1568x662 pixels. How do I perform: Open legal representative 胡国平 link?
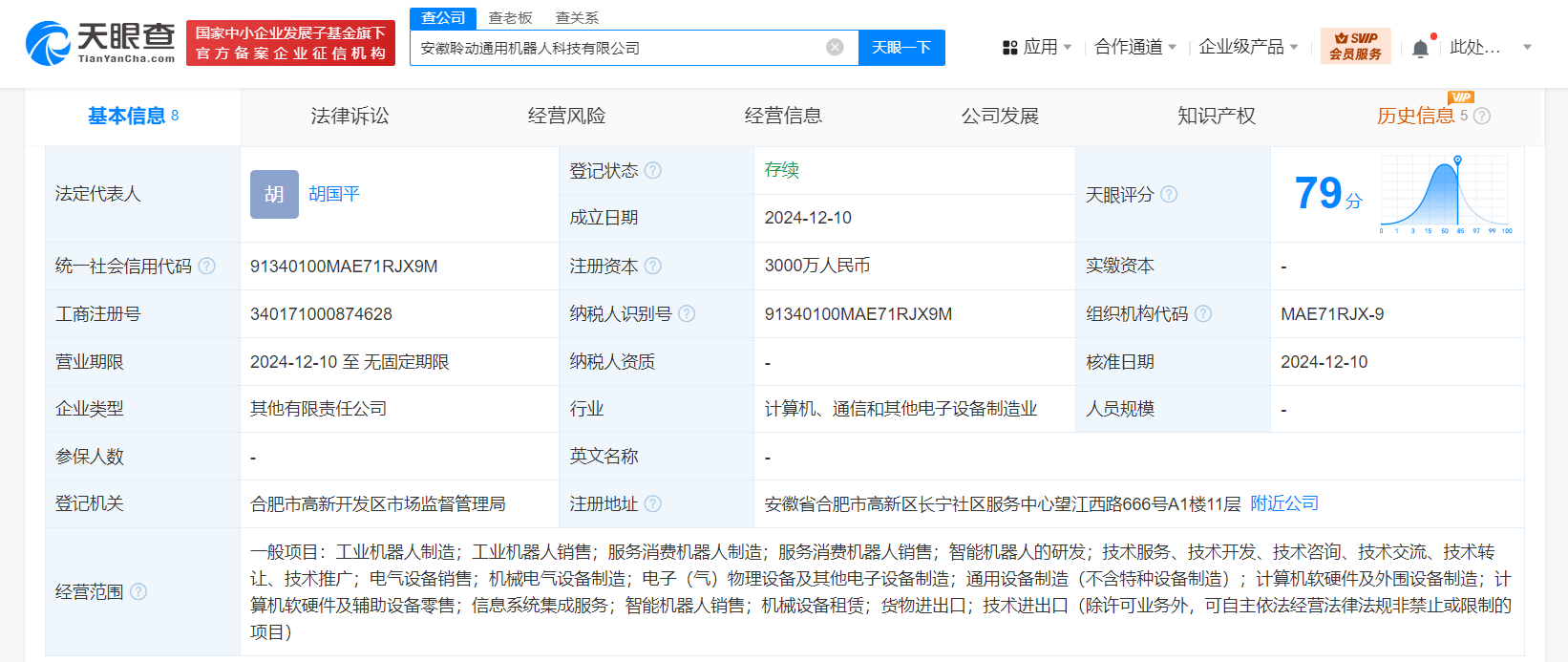coord(334,195)
